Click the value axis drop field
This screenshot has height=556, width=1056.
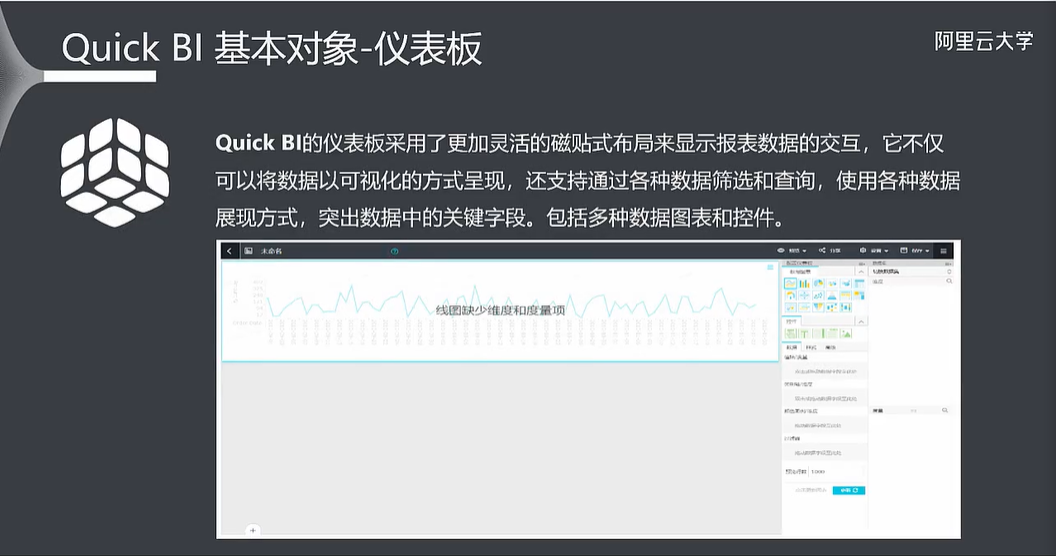point(825,372)
